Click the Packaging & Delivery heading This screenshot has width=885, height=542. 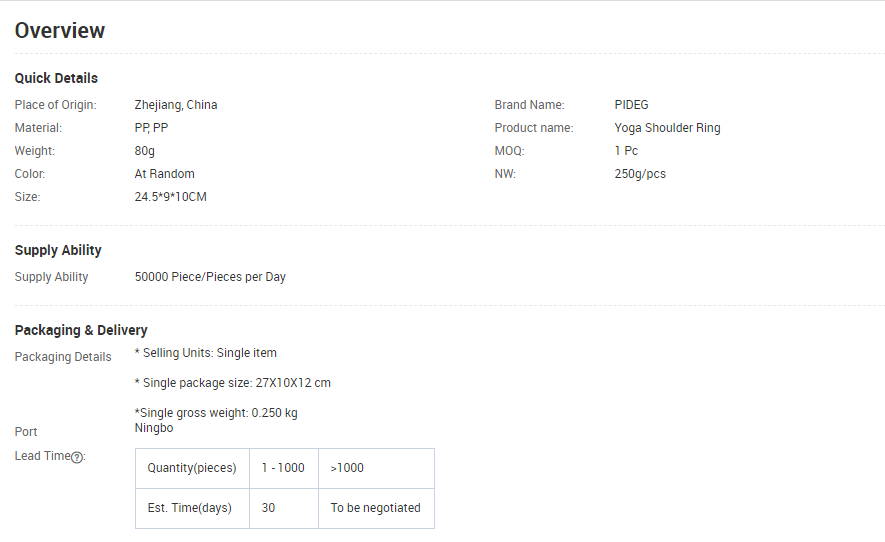click(81, 330)
